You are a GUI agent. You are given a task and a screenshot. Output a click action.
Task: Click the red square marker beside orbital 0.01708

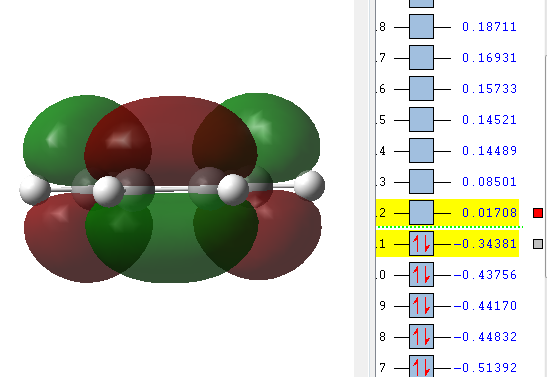538,213
